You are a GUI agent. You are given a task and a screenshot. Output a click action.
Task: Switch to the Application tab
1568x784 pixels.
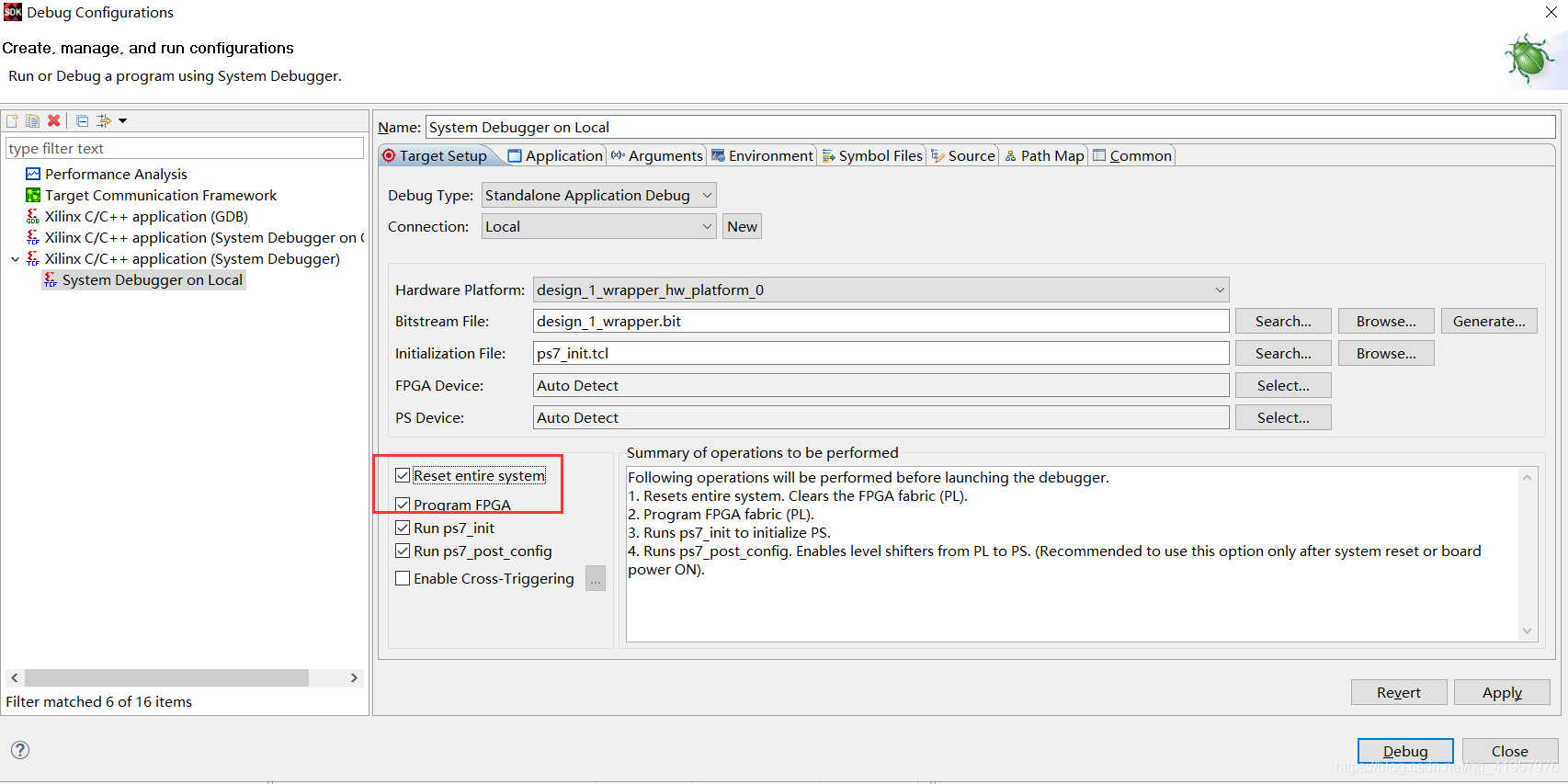[555, 155]
